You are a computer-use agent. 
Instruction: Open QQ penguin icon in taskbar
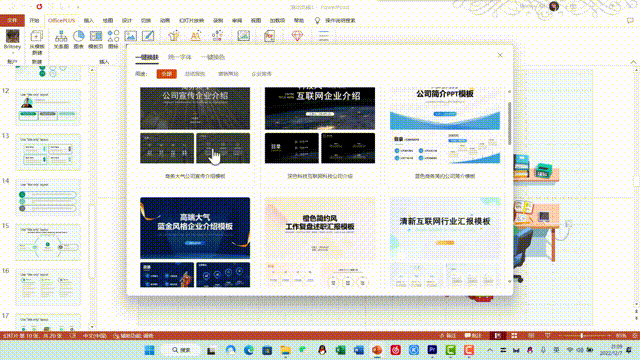point(322,350)
